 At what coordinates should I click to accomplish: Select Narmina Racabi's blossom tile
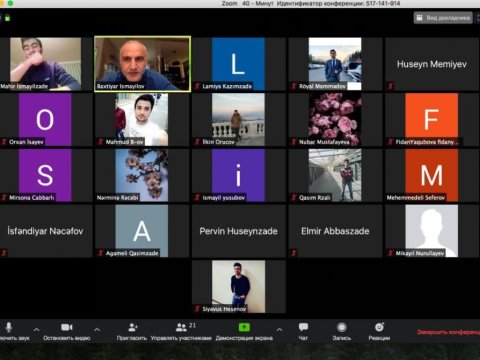[x=142, y=175]
